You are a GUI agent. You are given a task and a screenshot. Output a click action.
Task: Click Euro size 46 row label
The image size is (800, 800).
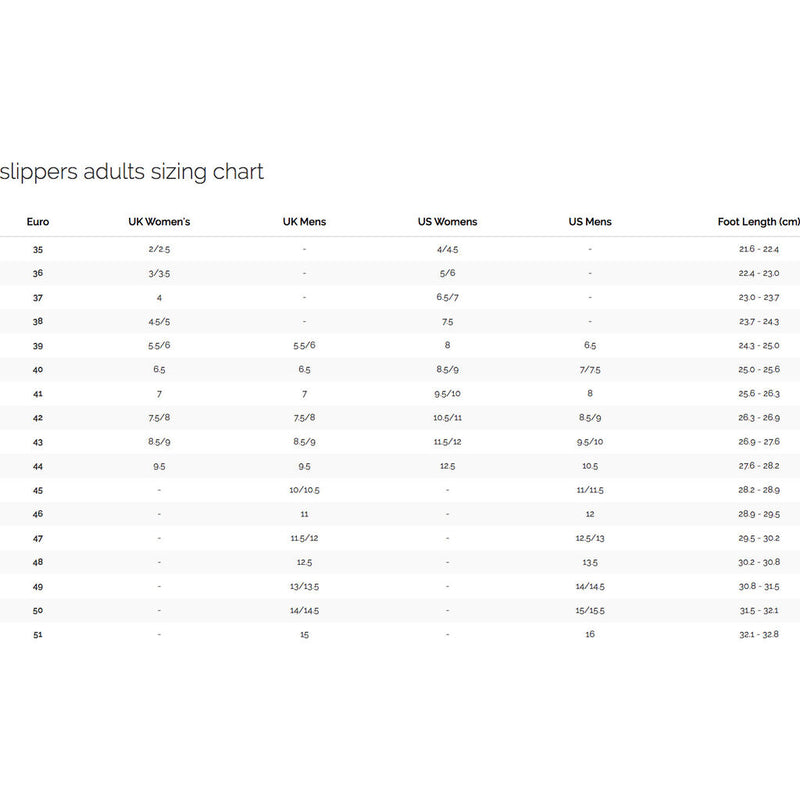pyautogui.click(x=38, y=514)
